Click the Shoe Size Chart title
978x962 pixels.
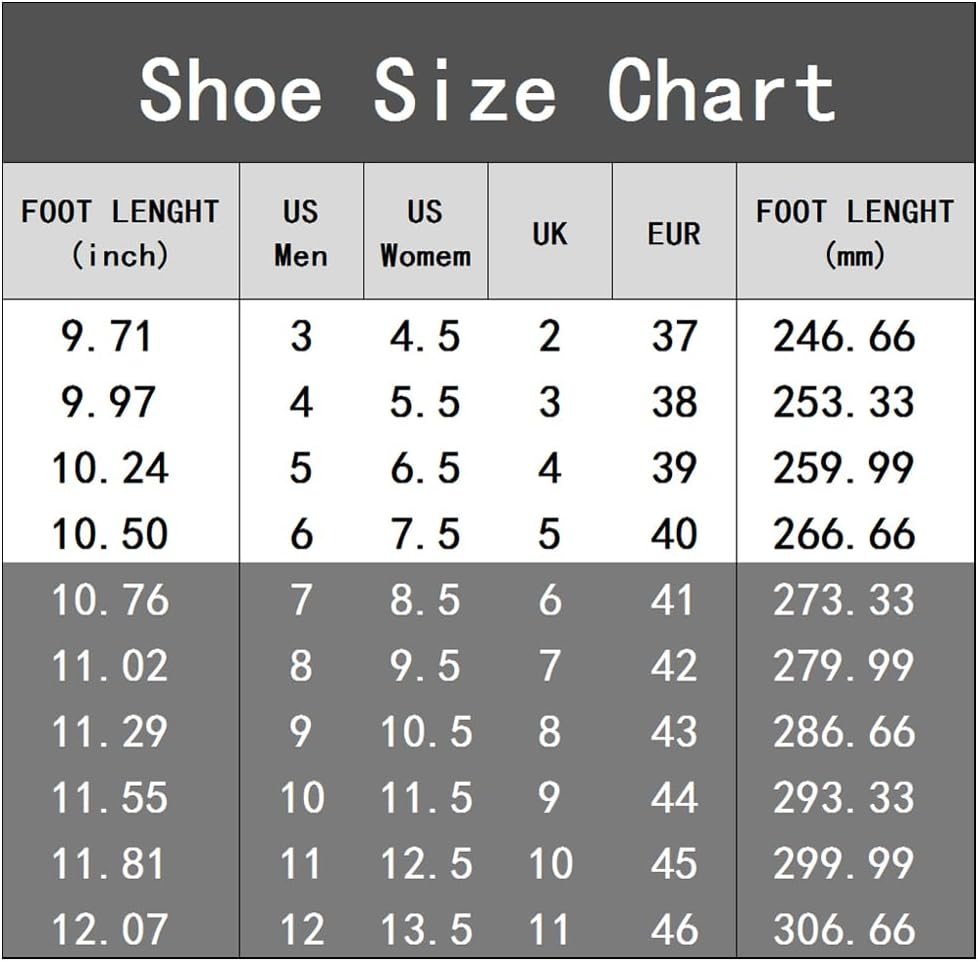(x=487, y=91)
